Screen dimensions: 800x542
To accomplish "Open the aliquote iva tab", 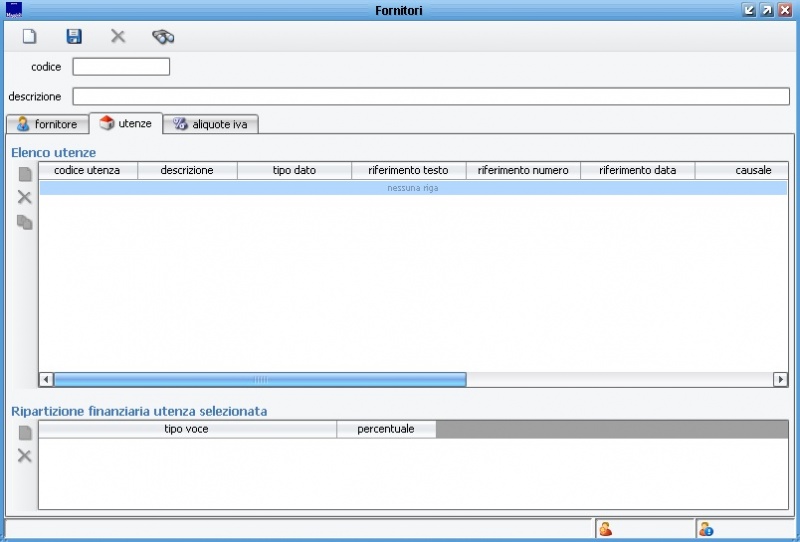I will pos(212,124).
